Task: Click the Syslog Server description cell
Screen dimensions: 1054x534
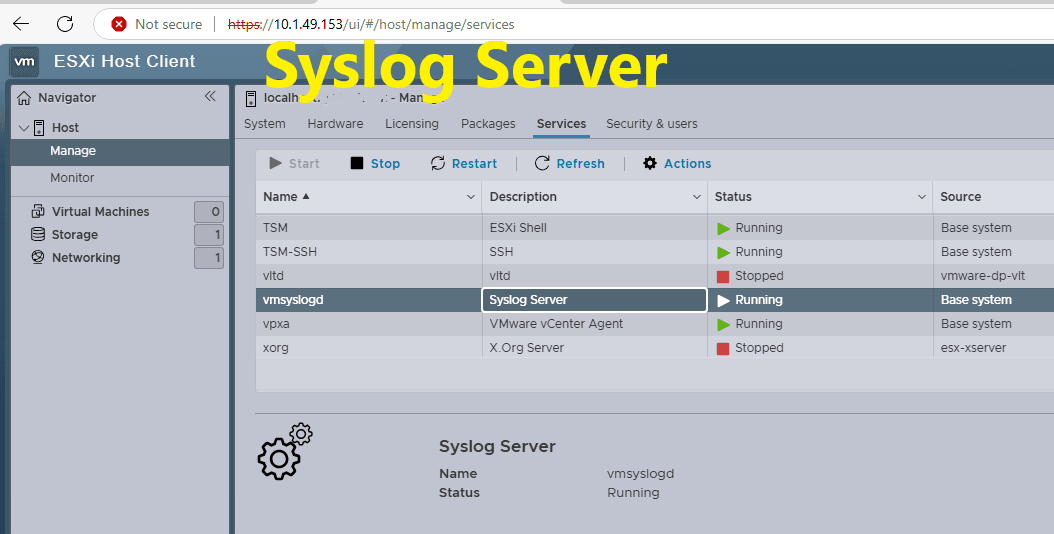Action: tap(594, 300)
